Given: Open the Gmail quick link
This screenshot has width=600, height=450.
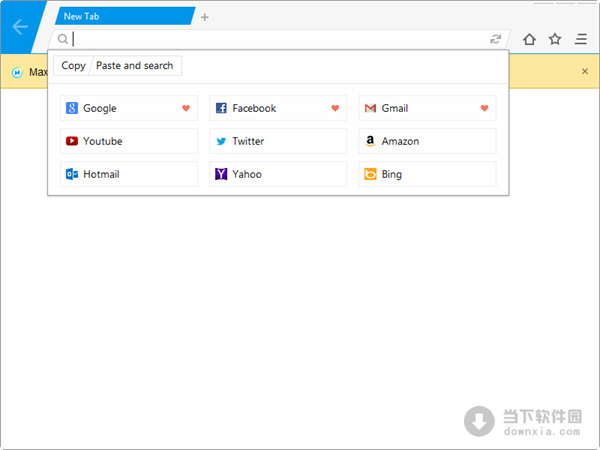Looking at the screenshot, I should coord(427,108).
